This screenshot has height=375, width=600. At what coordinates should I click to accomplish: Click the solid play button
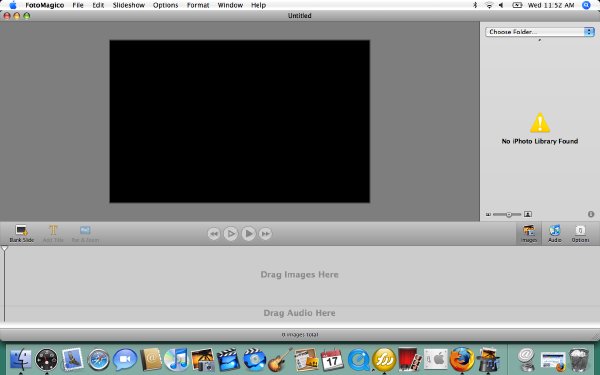click(x=248, y=233)
